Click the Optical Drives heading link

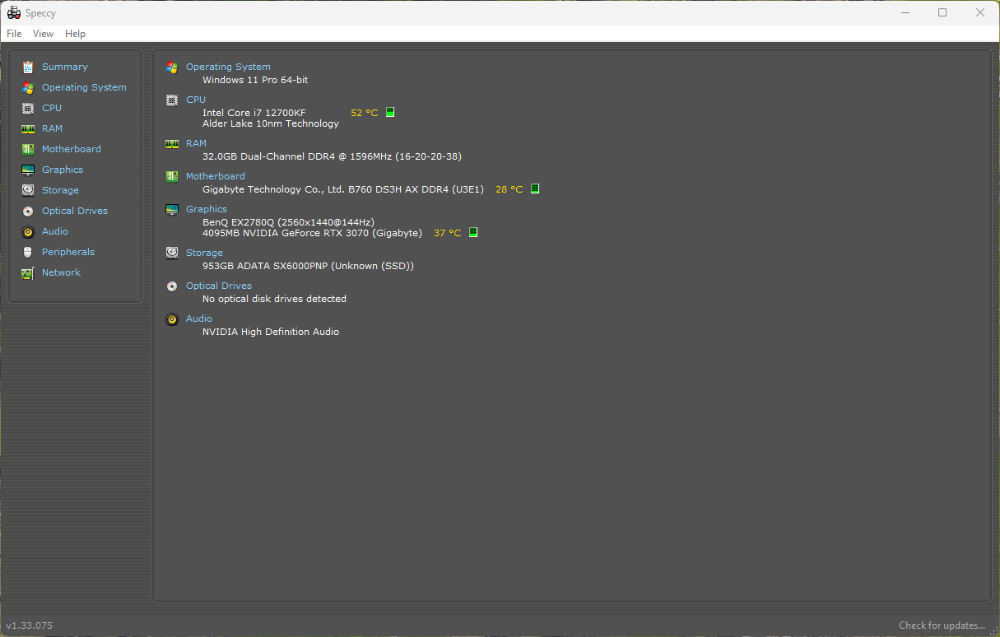(x=218, y=286)
